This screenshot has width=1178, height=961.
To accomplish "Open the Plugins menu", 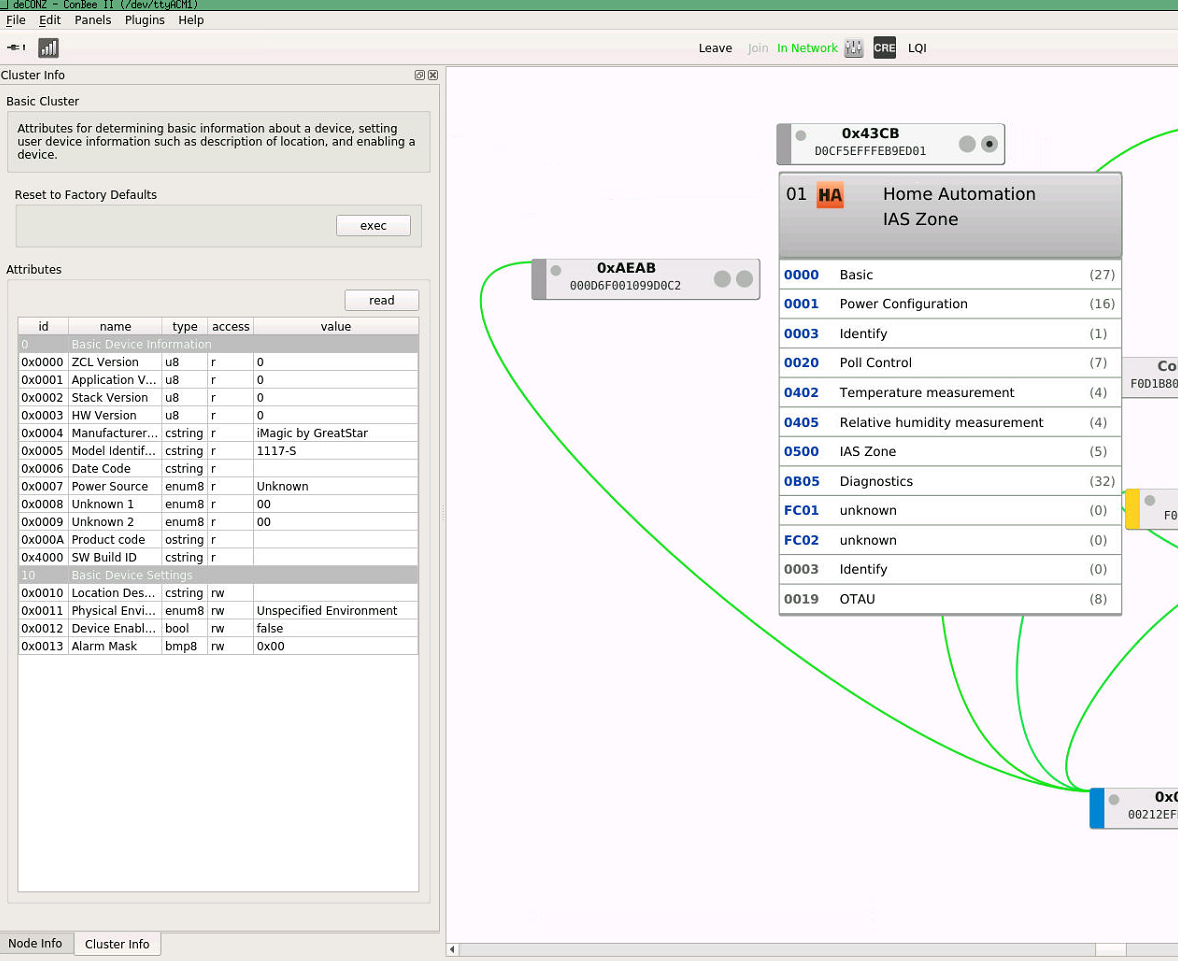I will tap(144, 20).
